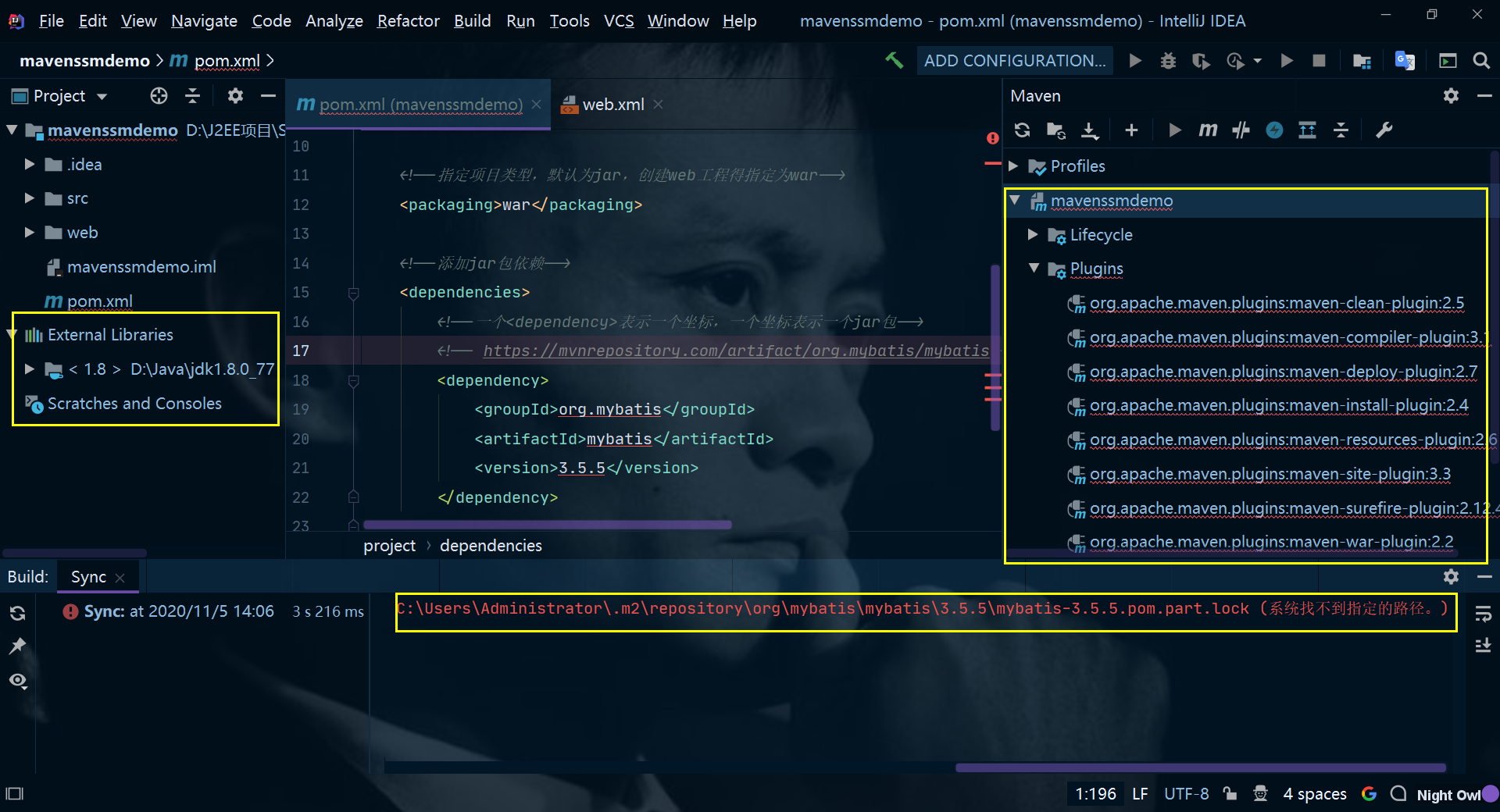Toggle Pin Tab icon in Build panel
The height and width of the screenshot is (812, 1500).
click(17, 646)
